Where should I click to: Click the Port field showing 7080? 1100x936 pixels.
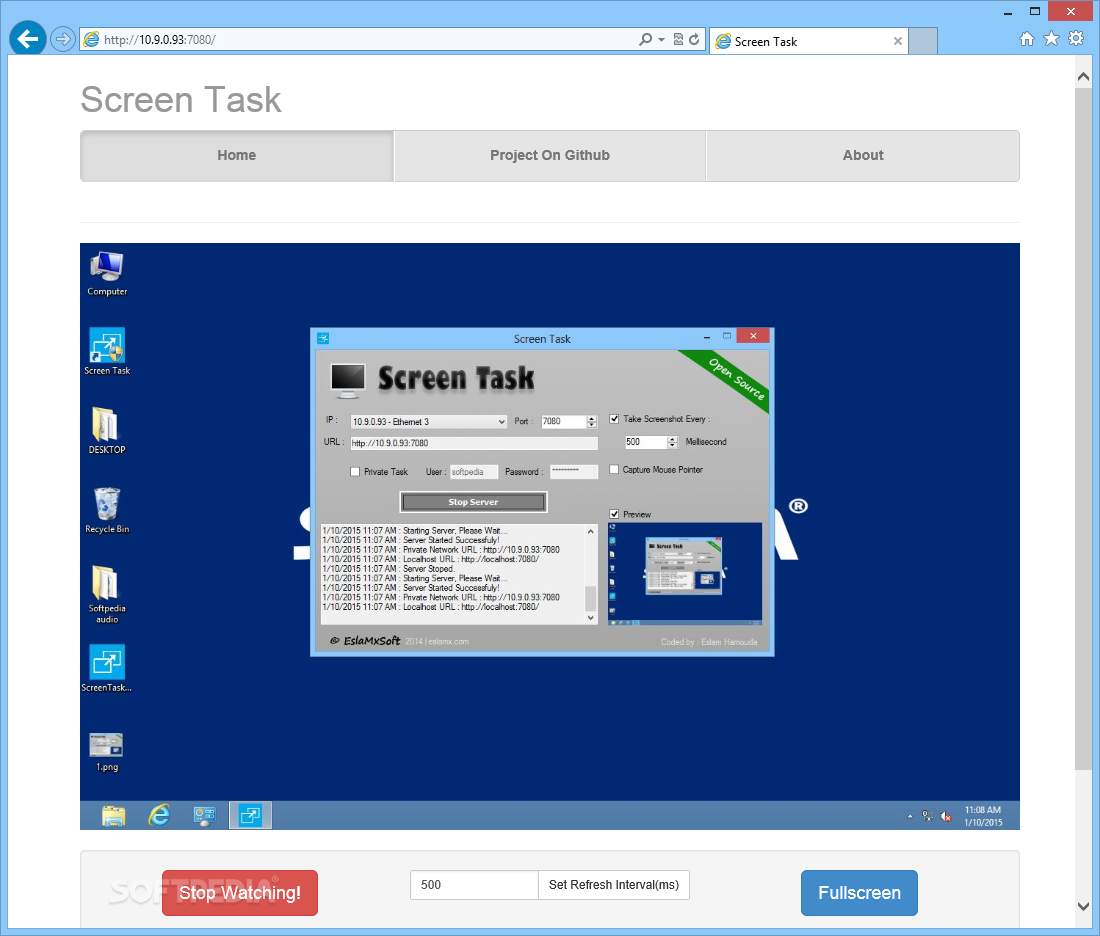(x=563, y=422)
